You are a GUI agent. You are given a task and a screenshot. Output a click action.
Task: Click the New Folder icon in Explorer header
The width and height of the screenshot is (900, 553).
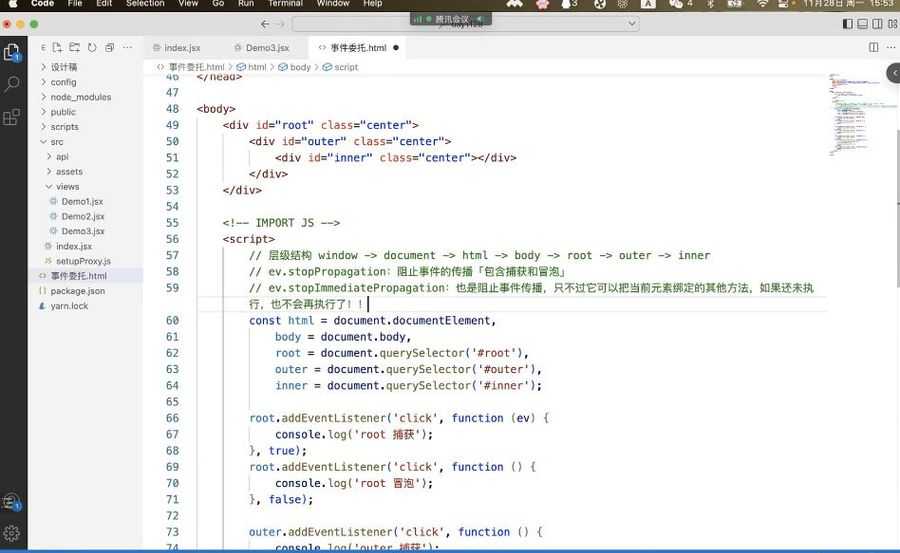75,48
